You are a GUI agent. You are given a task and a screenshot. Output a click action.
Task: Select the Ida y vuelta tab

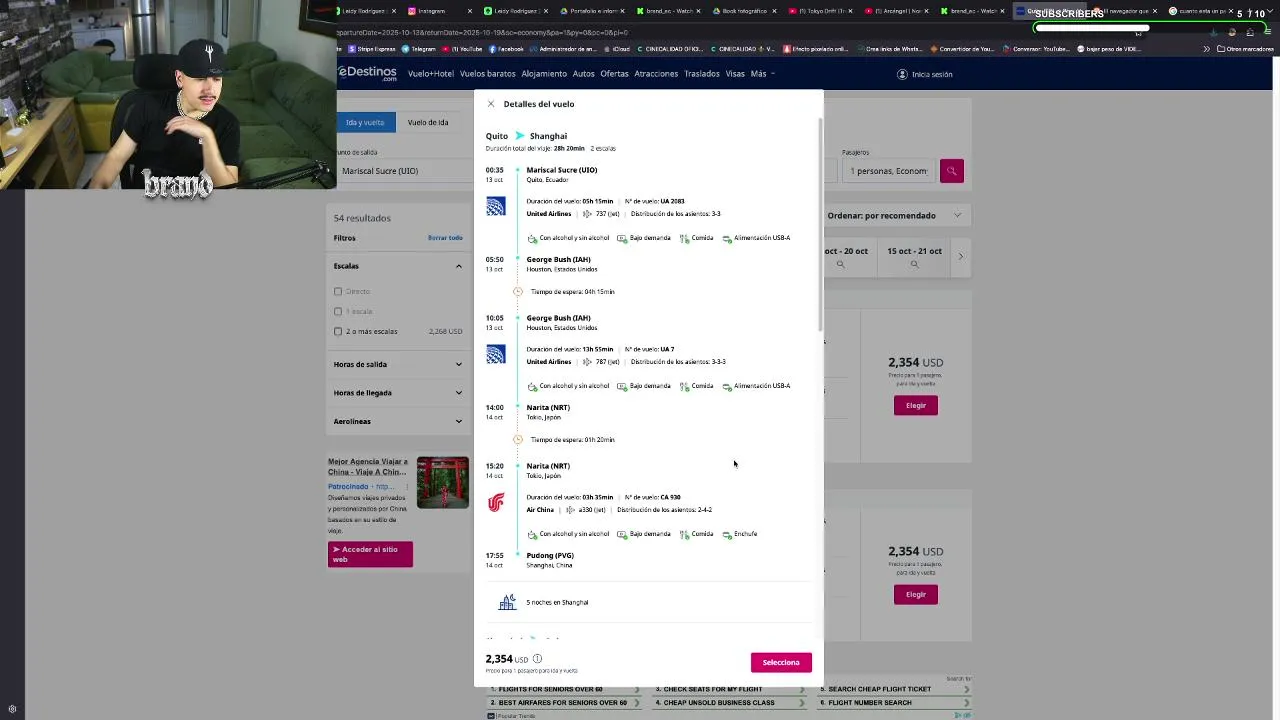(x=365, y=122)
